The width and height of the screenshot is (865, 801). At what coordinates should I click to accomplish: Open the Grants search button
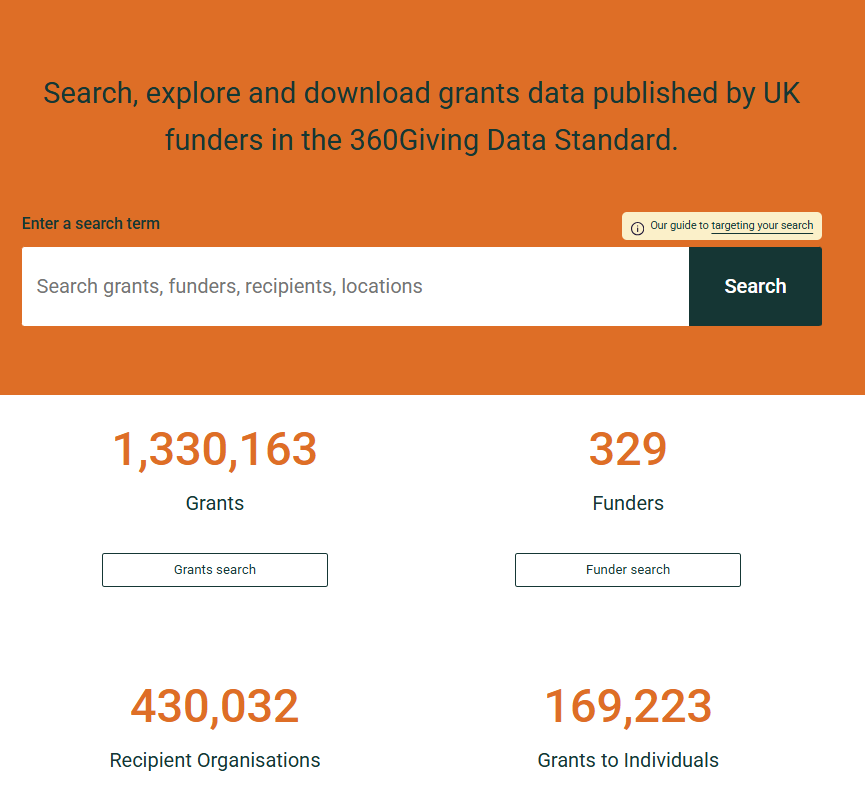(x=215, y=570)
